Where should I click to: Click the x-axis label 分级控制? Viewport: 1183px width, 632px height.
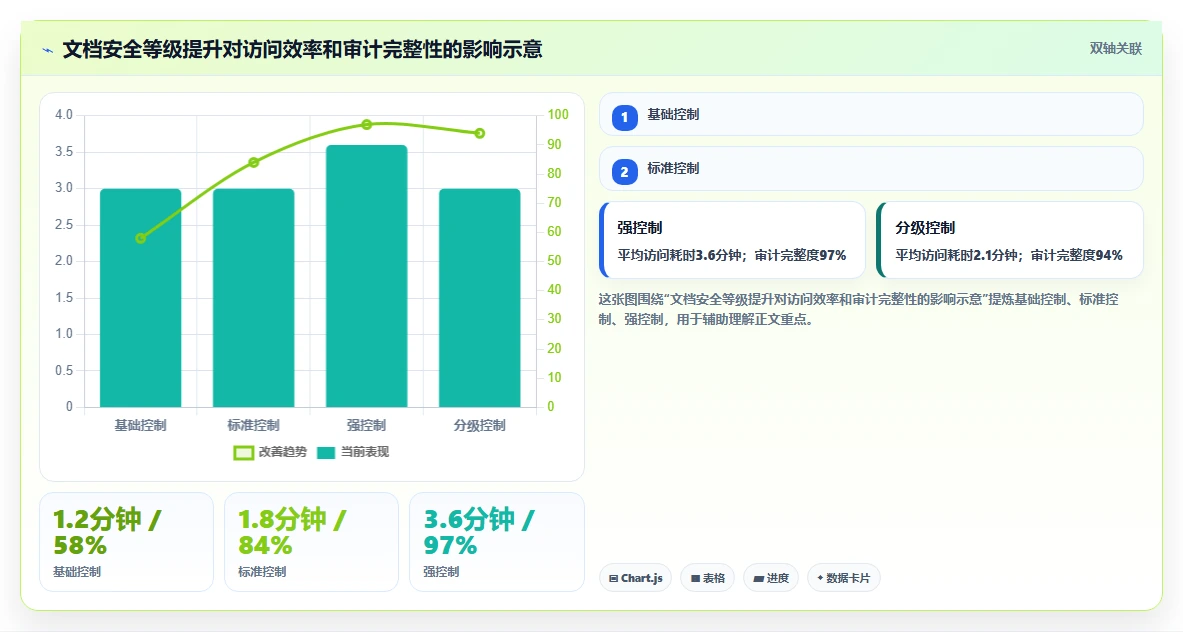[x=480, y=425]
